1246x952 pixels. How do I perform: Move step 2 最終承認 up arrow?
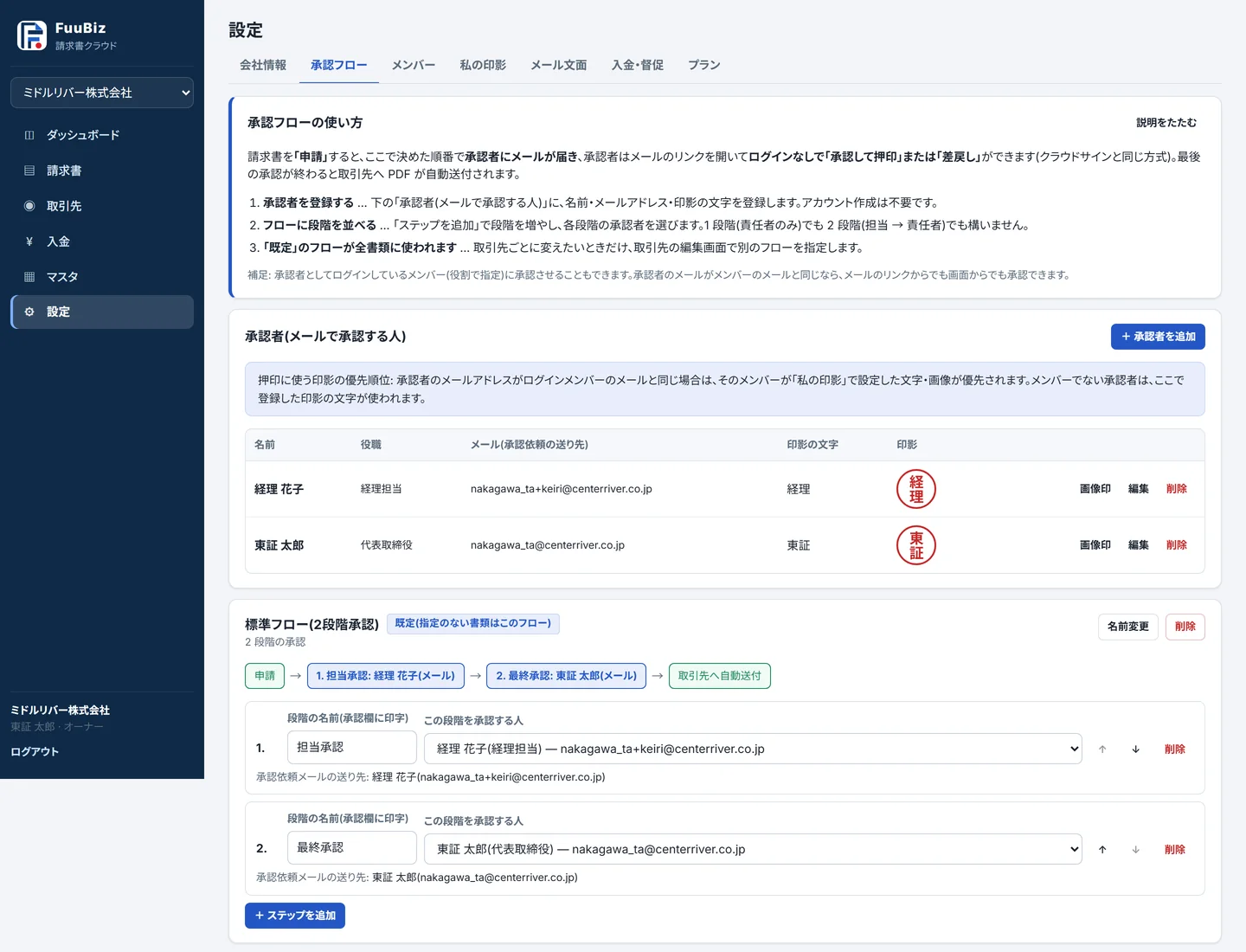click(1102, 850)
